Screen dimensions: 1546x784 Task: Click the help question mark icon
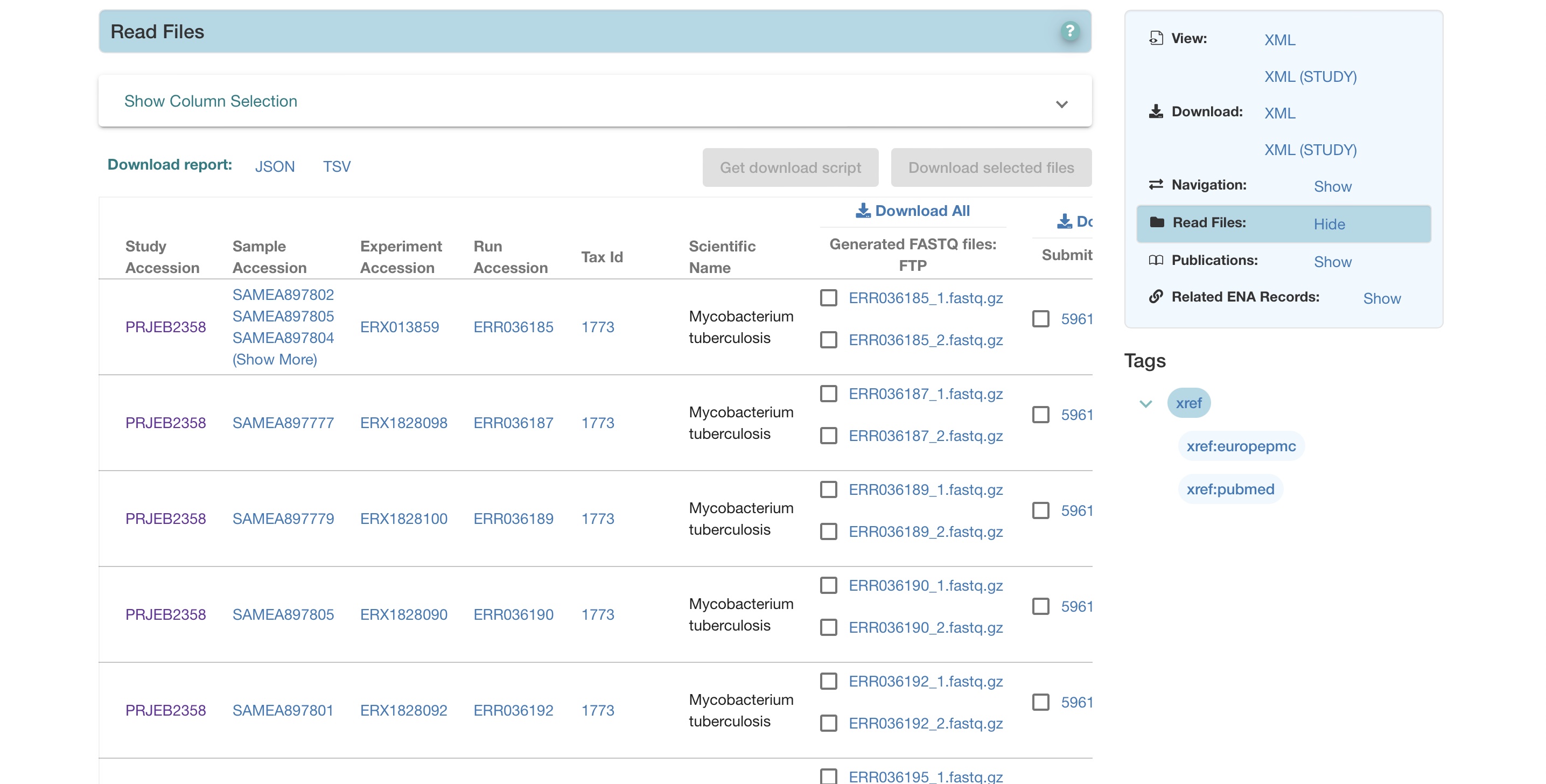[x=1069, y=31]
